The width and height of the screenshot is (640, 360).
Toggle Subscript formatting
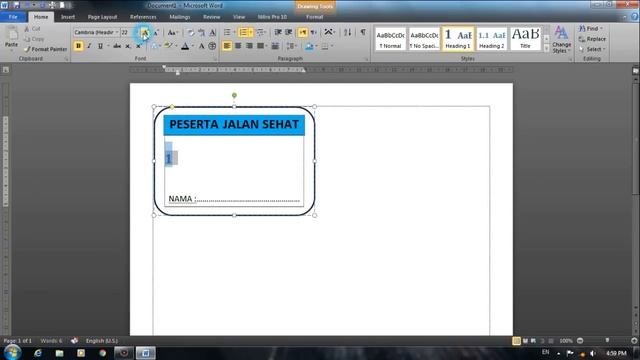point(128,46)
